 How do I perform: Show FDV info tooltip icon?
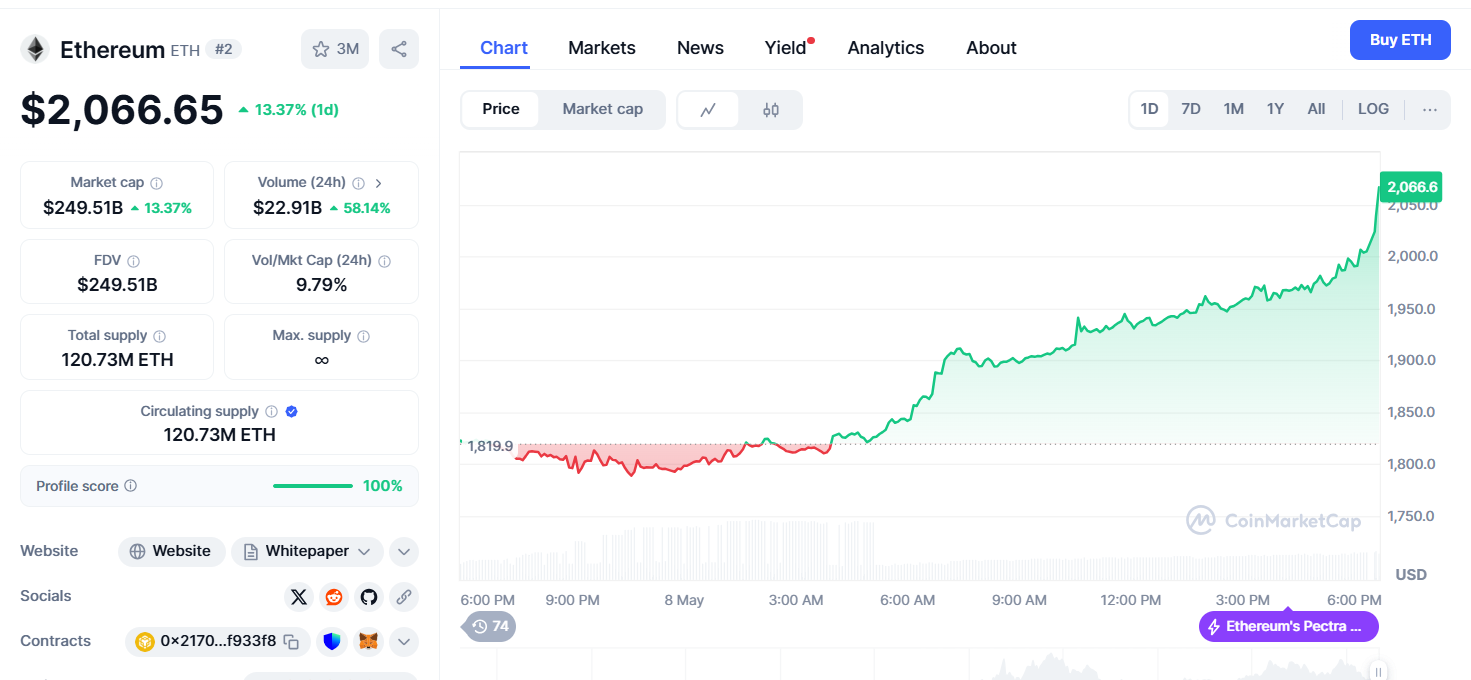tap(133, 261)
